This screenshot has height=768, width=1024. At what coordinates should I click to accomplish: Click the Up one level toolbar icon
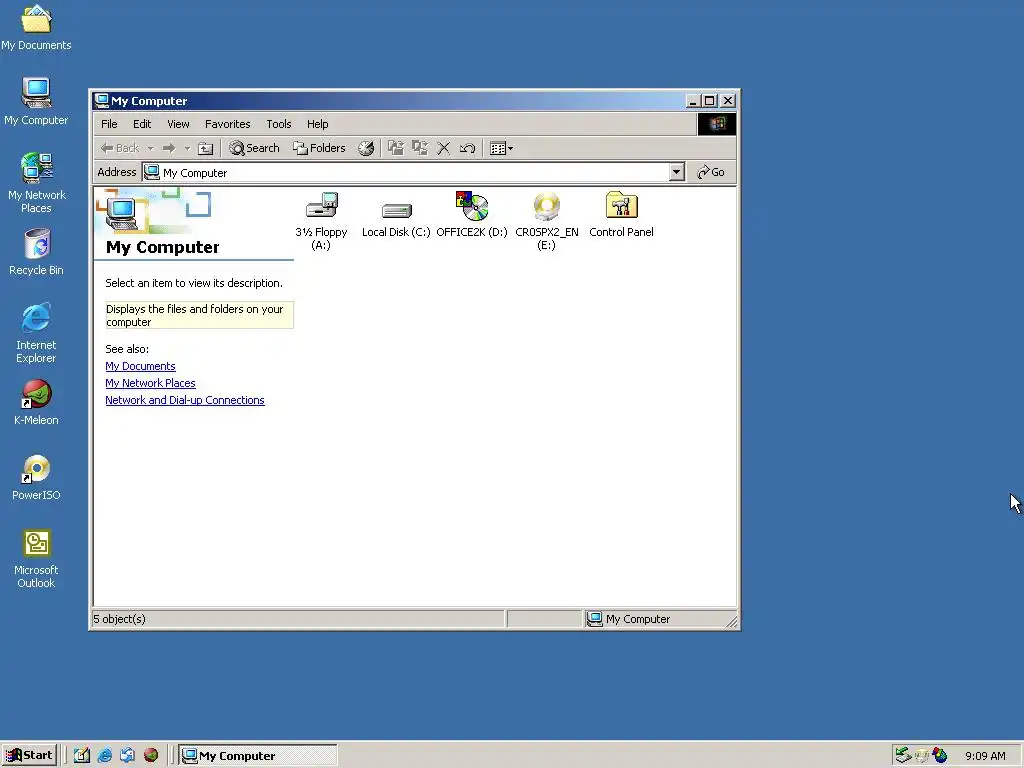[206, 148]
